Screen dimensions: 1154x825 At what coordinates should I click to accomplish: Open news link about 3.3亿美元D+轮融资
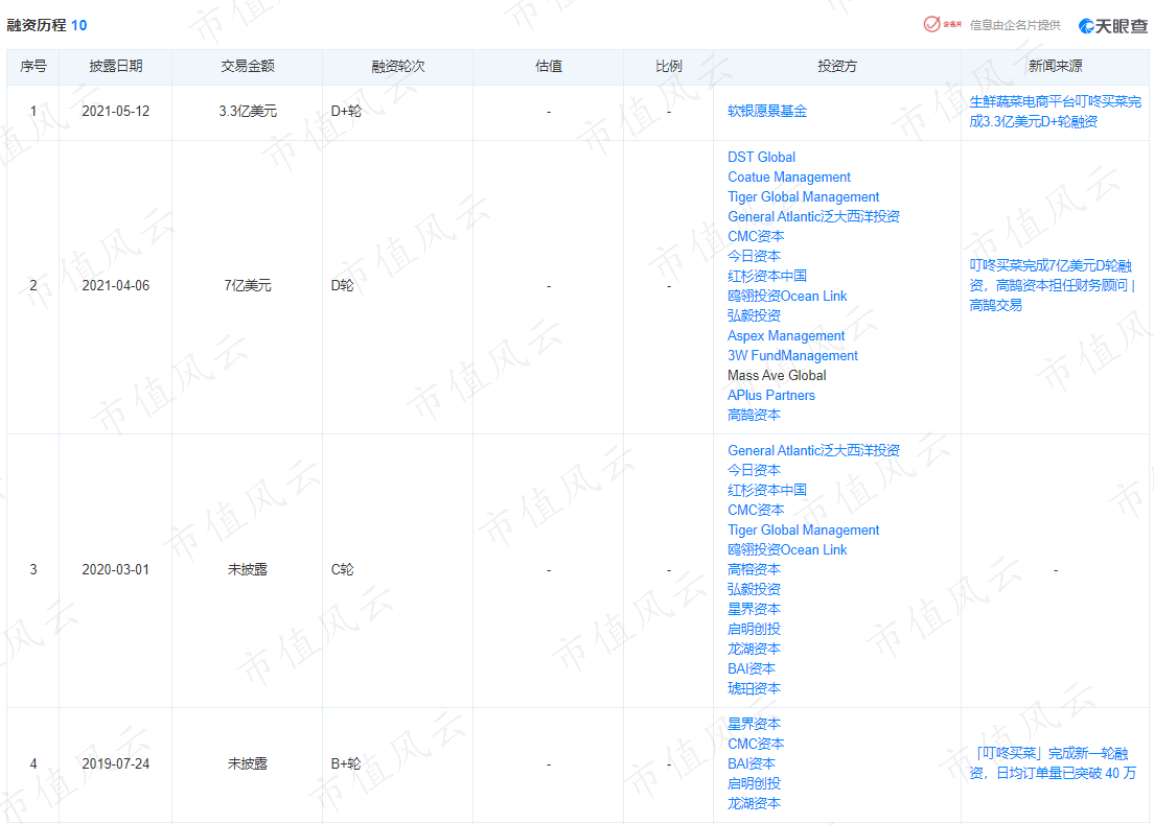point(1055,111)
